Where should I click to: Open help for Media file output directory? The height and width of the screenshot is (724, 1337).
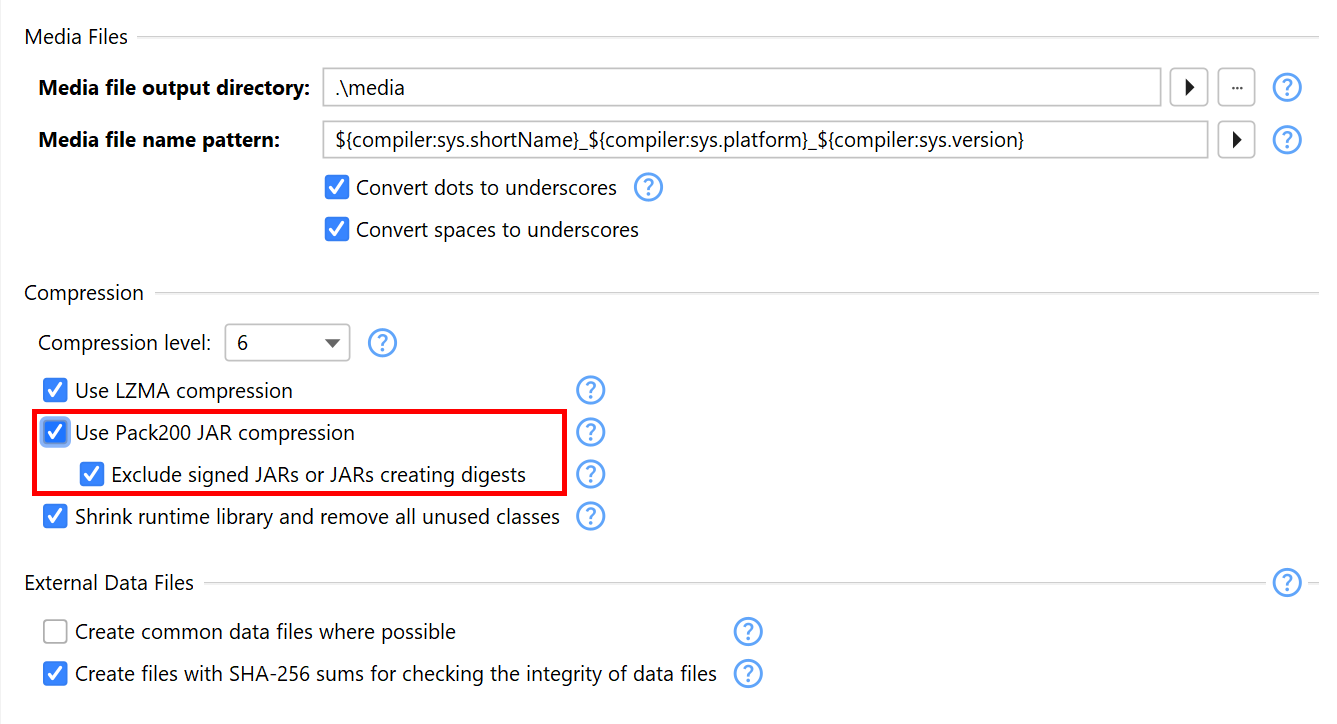pyautogui.click(x=1286, y=88)
